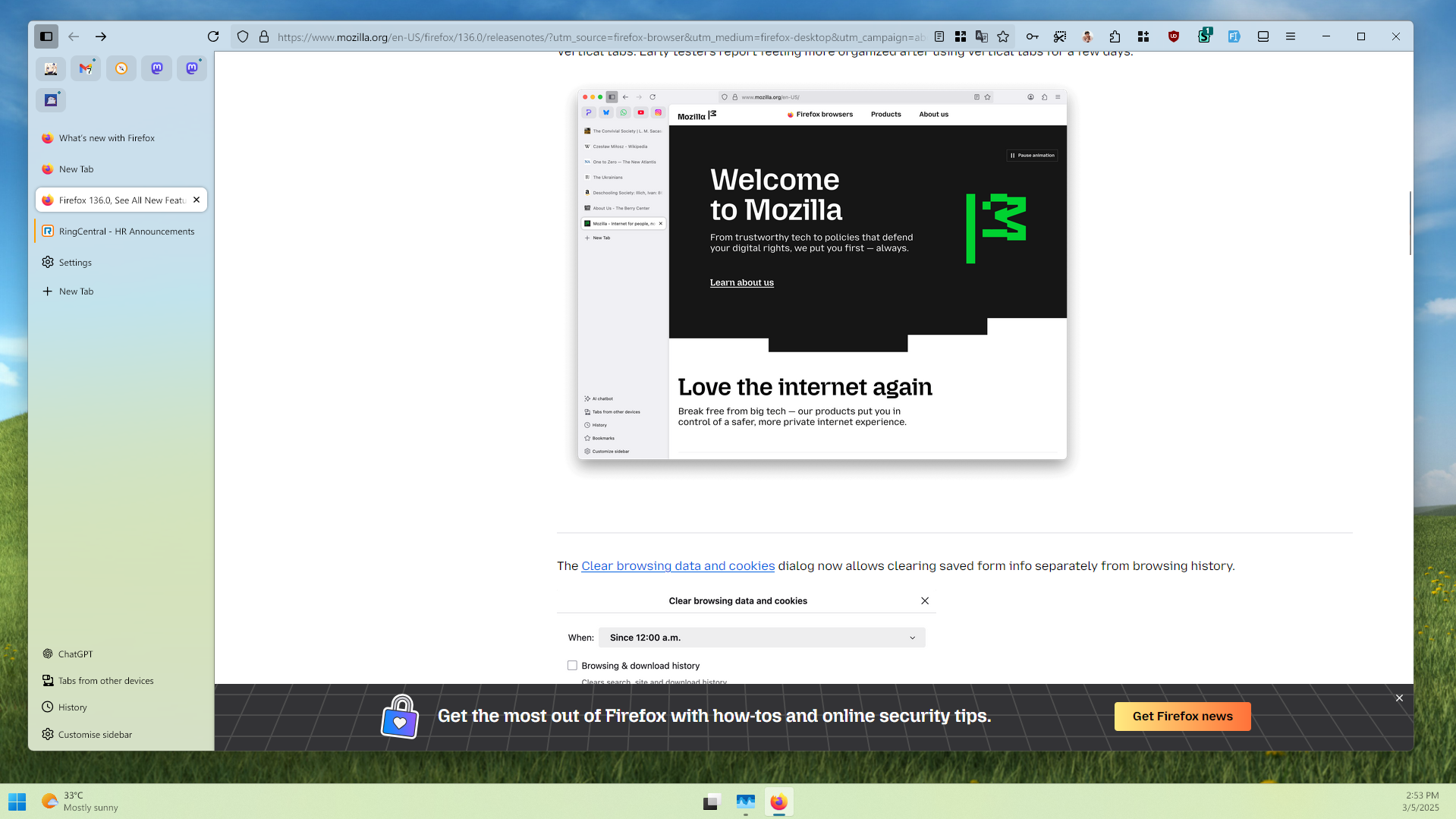This screenshot has width=1456, height=819.
Task: Open the first pinned Mastodon tab
Action: 157,68
